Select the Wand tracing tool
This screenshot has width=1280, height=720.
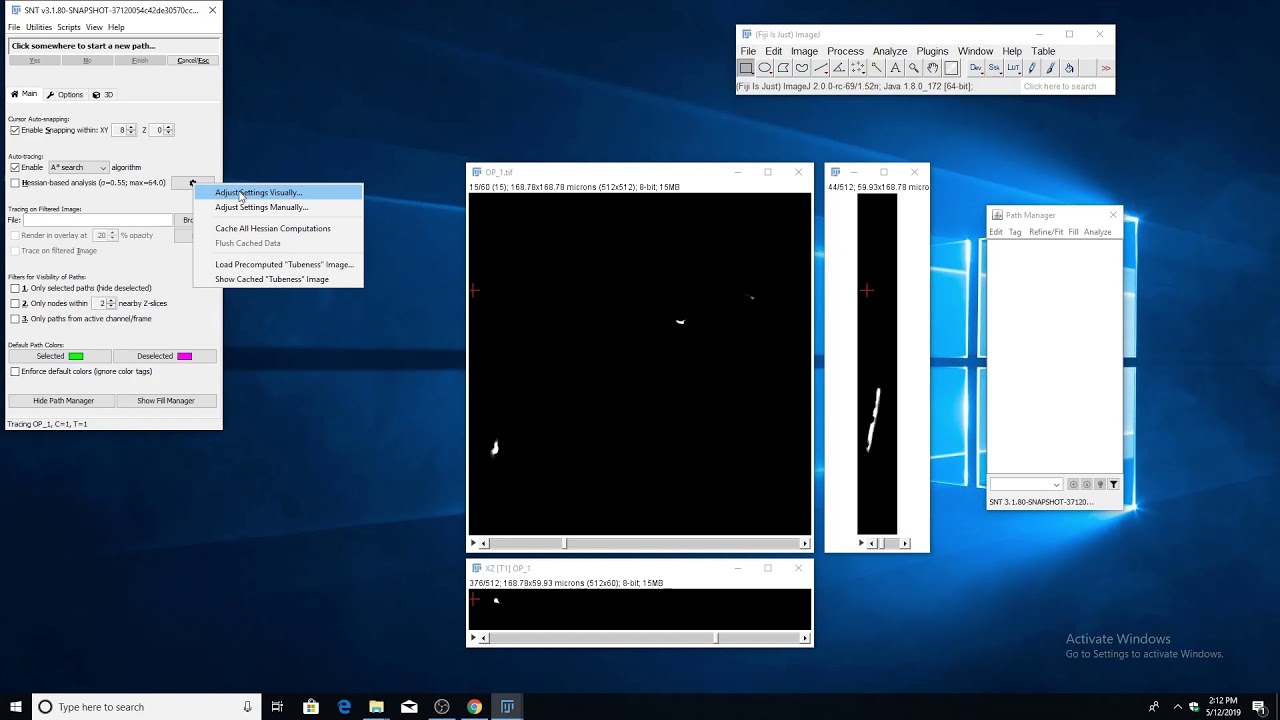(876, 68)
